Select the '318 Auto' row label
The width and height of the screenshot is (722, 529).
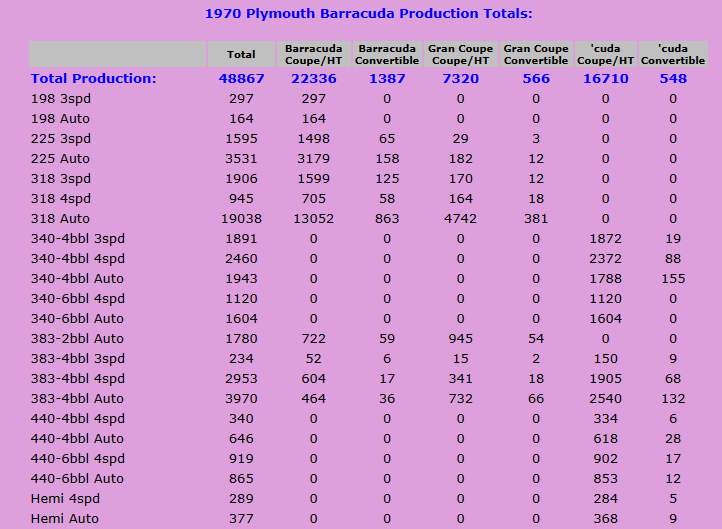point(60,219)
